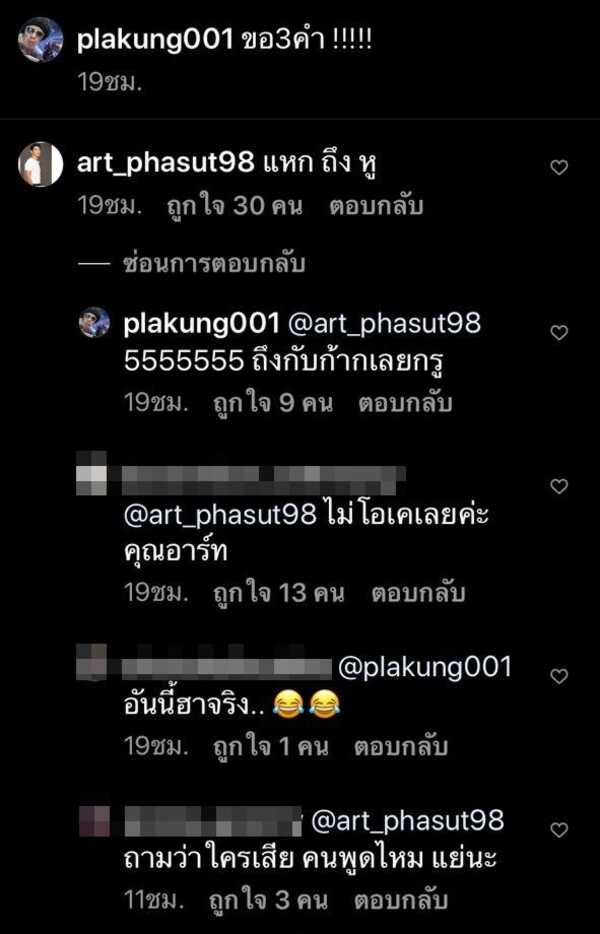Screen dimensions: 600x934
Task: View the 13 likes on 'ไม่โอเคเลยค่ะ' reply
Action: 279,593
